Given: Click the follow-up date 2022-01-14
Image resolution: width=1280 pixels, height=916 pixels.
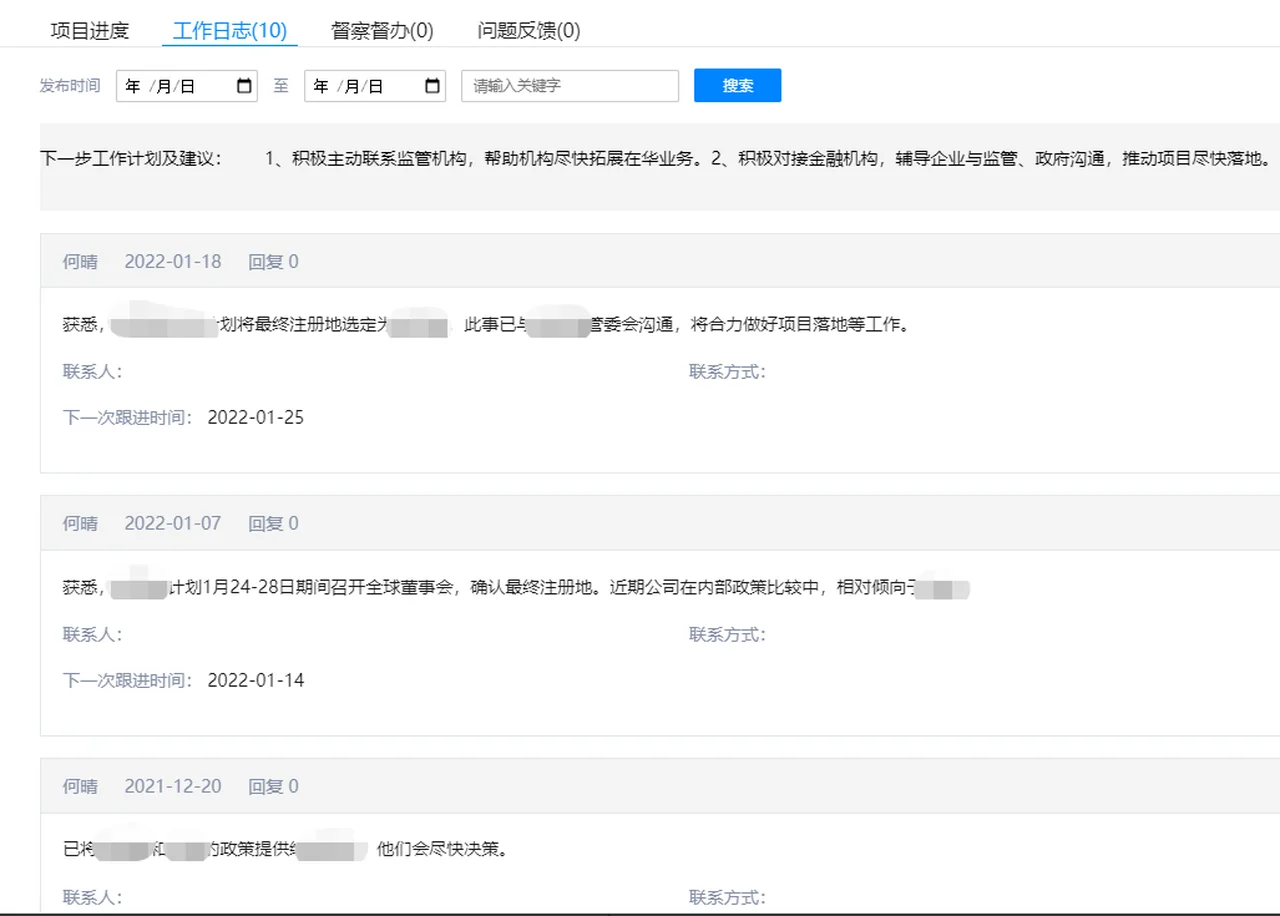Looking at the screenshot, I should 256,681.
